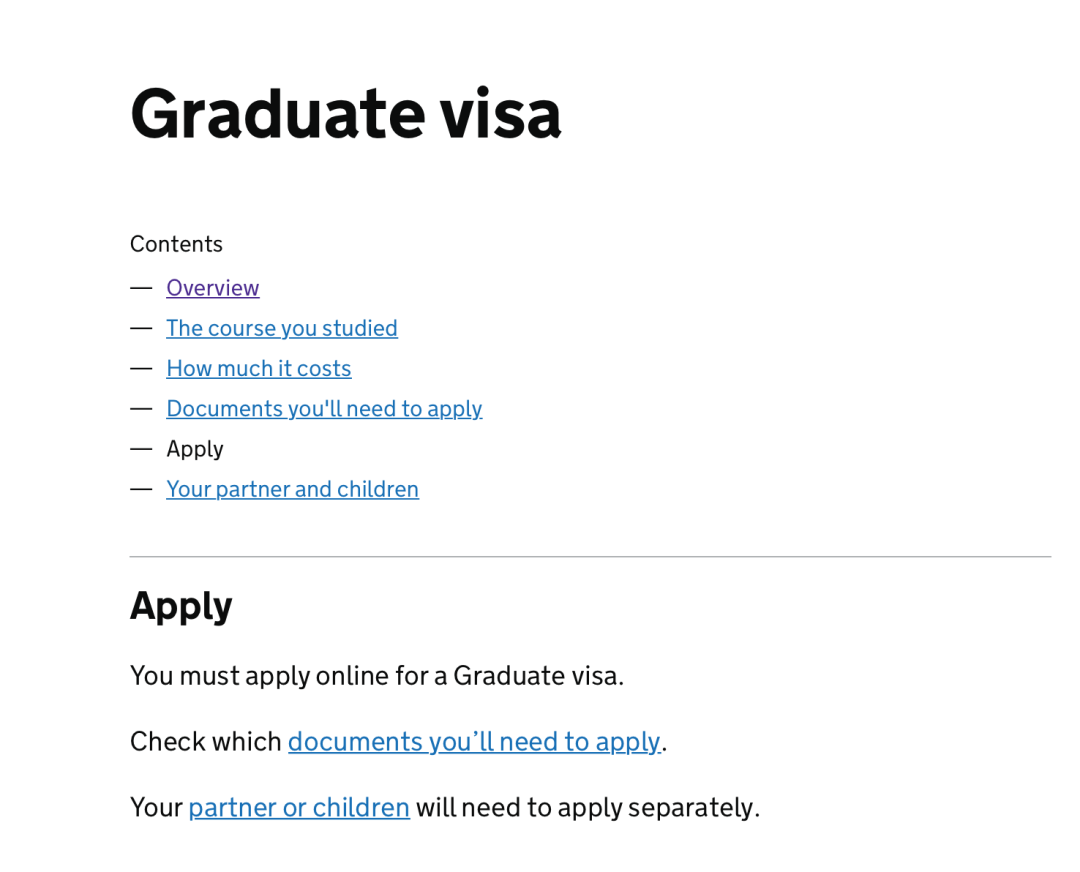Screen dimensions: 1080x872
Task: Click the Contents label above the list
Action: tap(176, 244)
